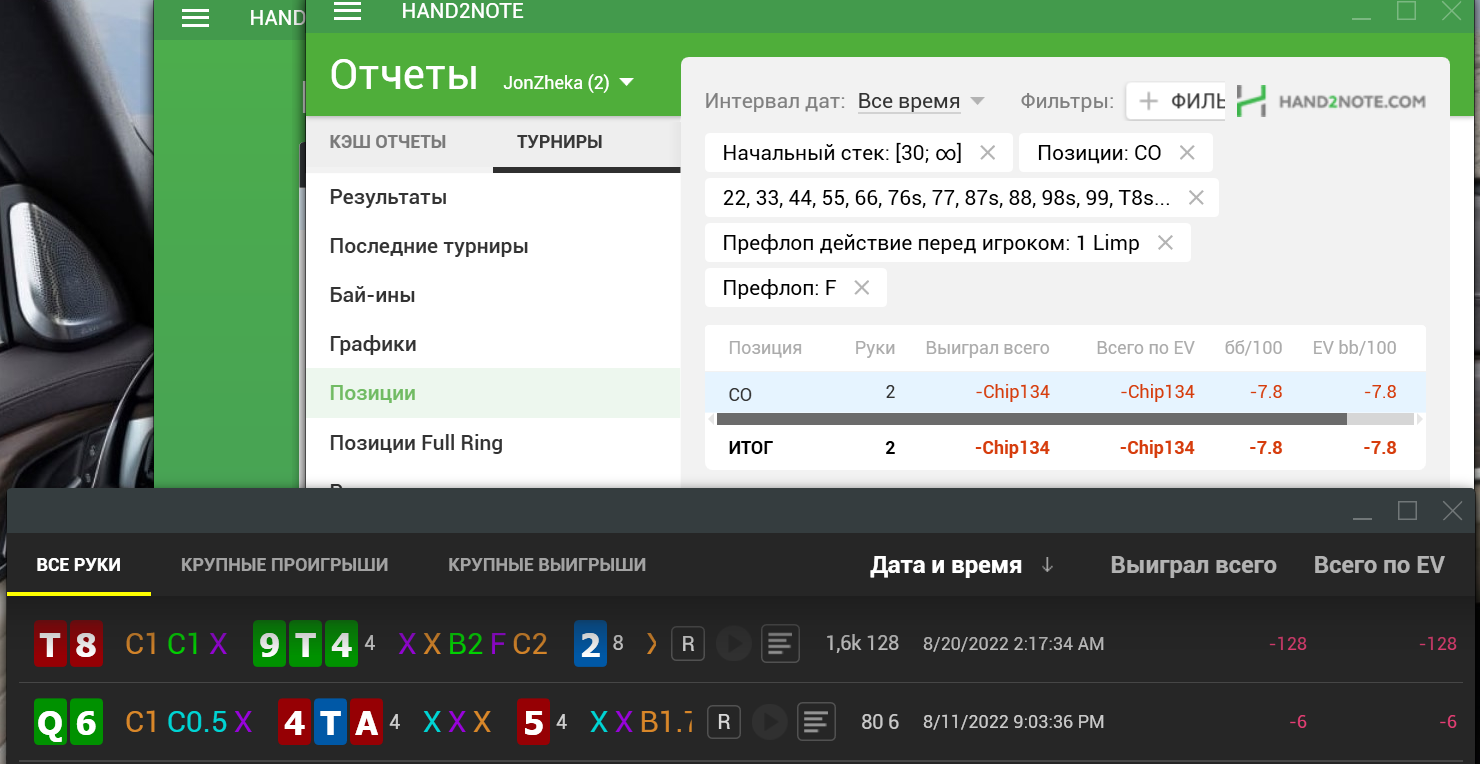Image resolution: width=1480 pixels, height=764 pixels.
Task: Click the R replay button for Q6 hand
Action: pos(724,721)
